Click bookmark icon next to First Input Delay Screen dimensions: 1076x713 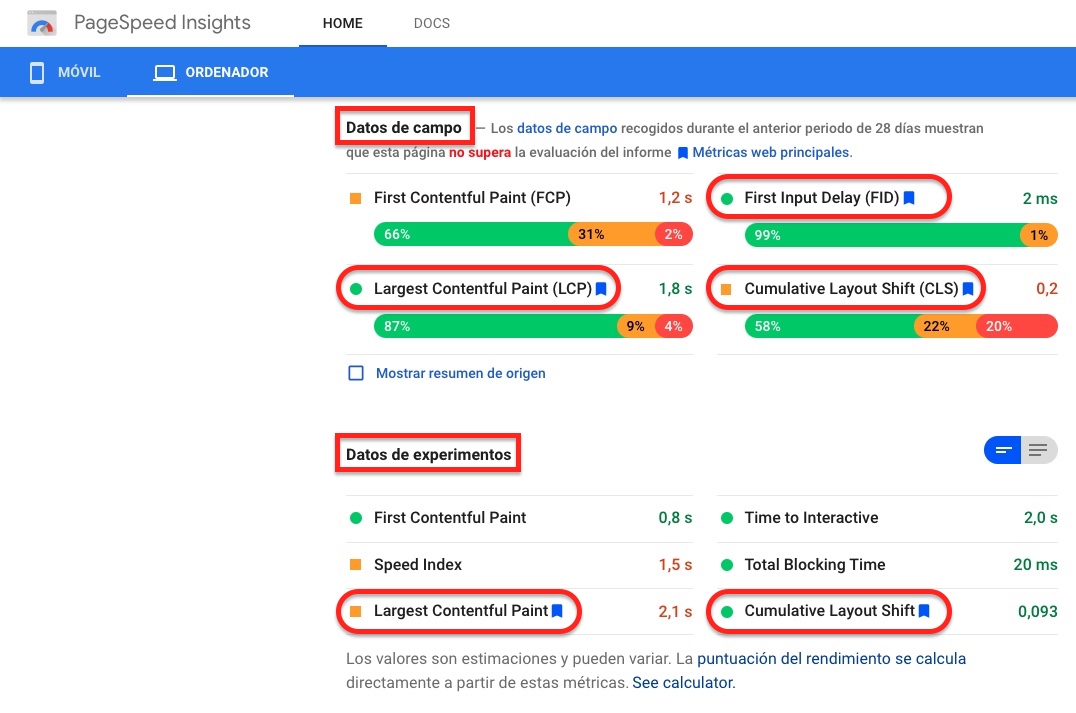[x=909, y=198]
